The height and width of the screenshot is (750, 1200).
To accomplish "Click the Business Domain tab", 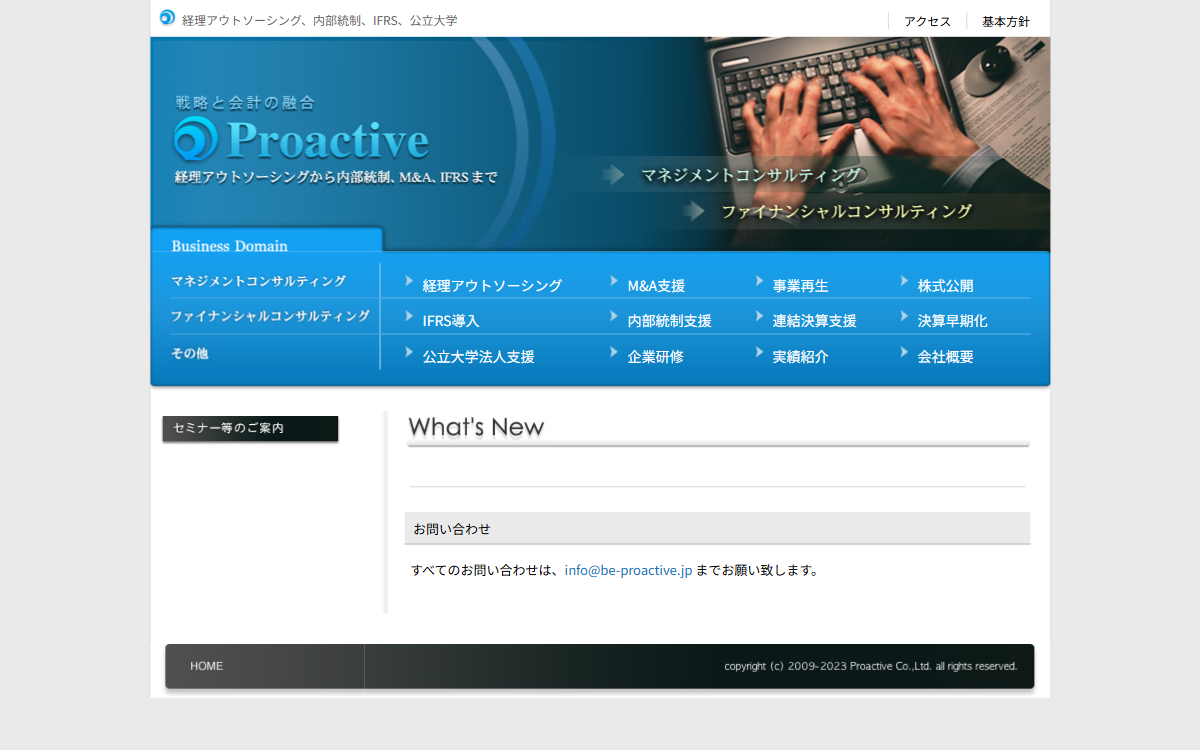I will coord(267,241).
